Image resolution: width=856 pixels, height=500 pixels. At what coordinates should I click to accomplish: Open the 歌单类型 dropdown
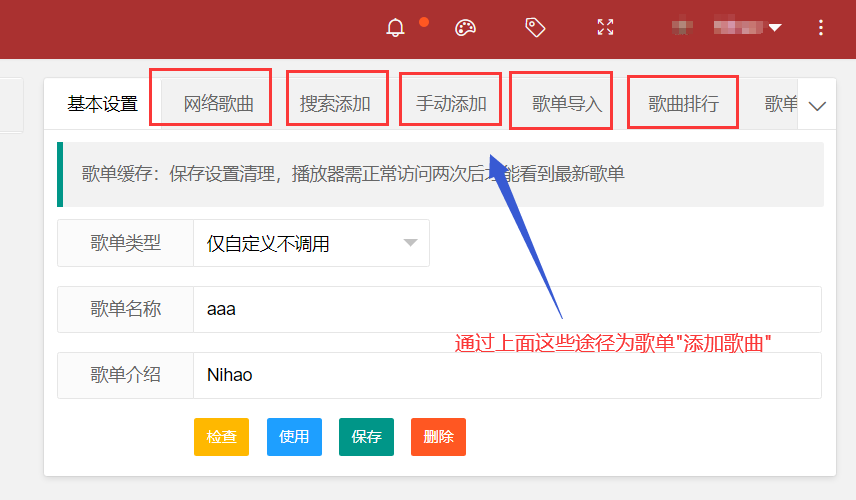pyautogui.click(x=311, y=243)
